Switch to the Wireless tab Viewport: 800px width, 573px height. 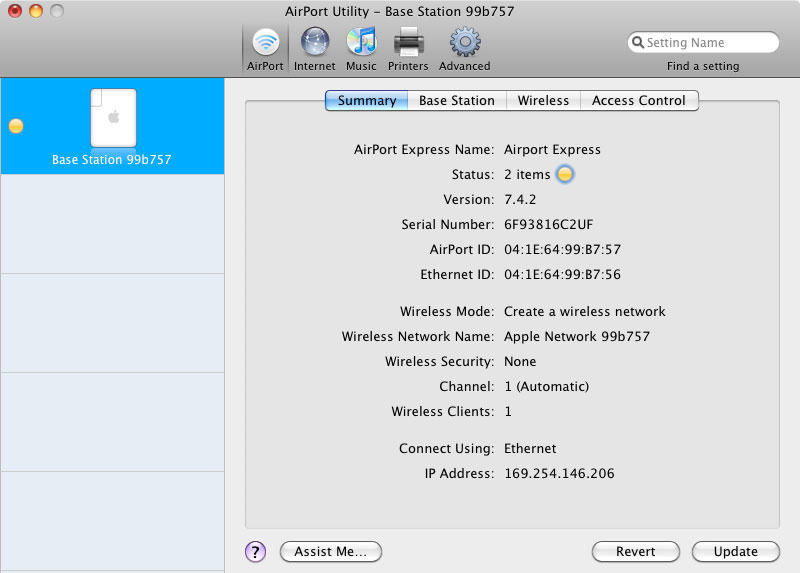point(543,101)
